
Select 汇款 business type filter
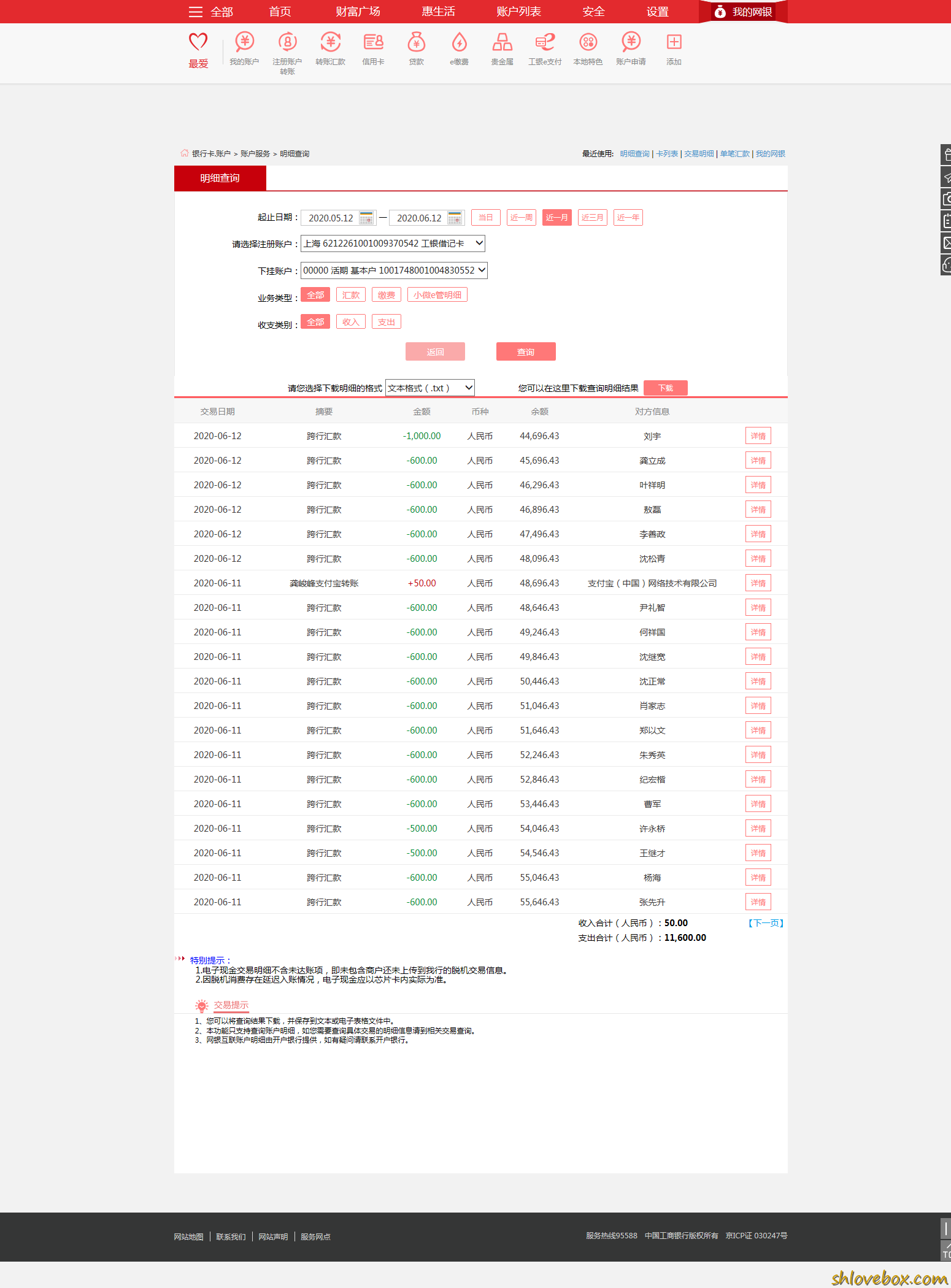[350, 295]
